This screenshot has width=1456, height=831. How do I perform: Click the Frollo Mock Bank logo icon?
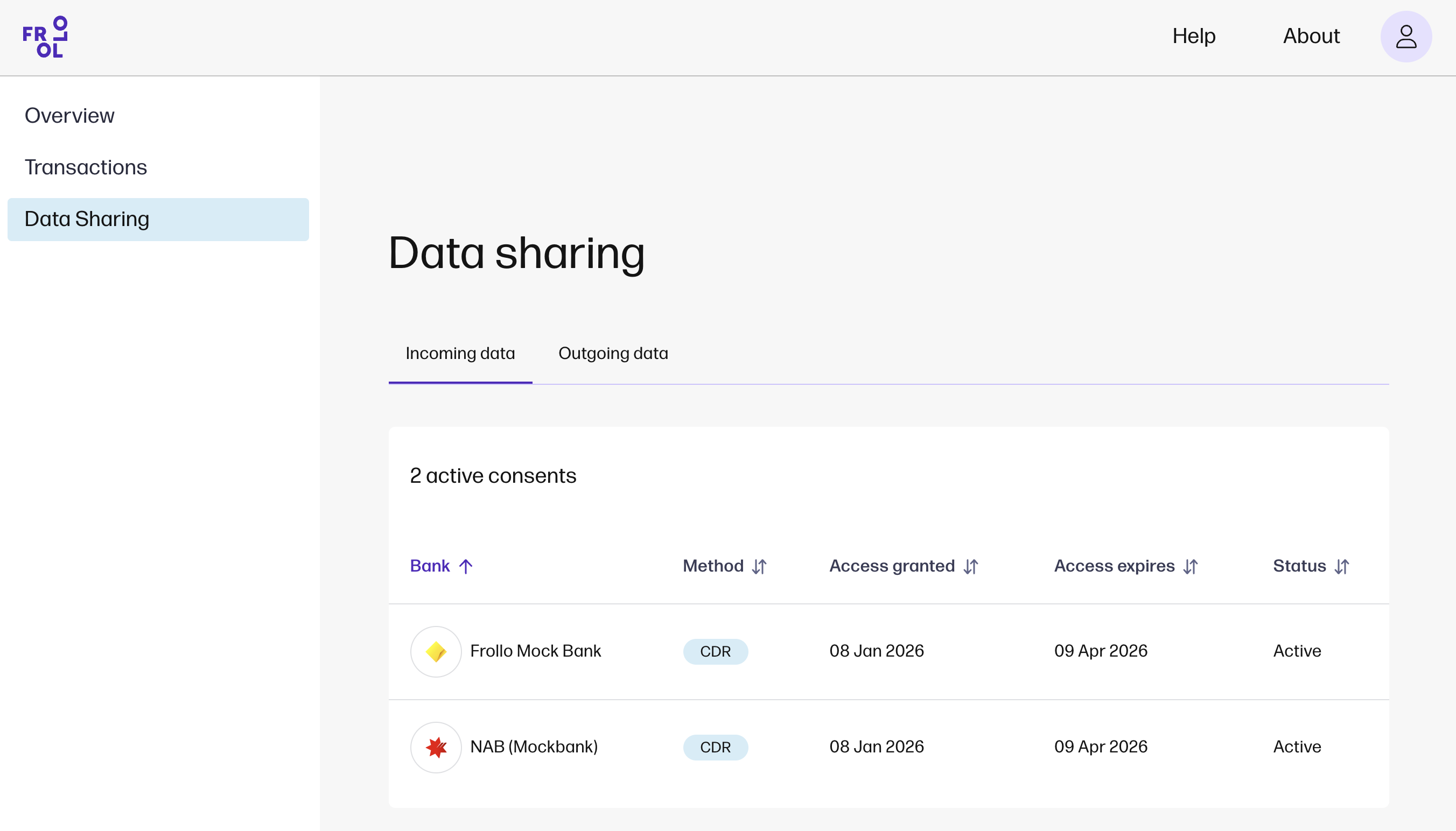click(436, 651)
